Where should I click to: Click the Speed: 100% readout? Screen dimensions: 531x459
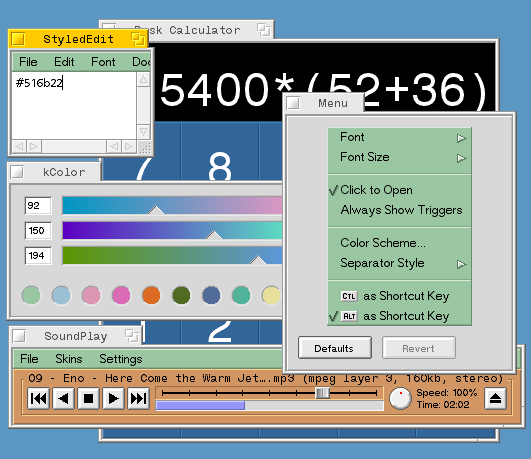tap(447, 393)
